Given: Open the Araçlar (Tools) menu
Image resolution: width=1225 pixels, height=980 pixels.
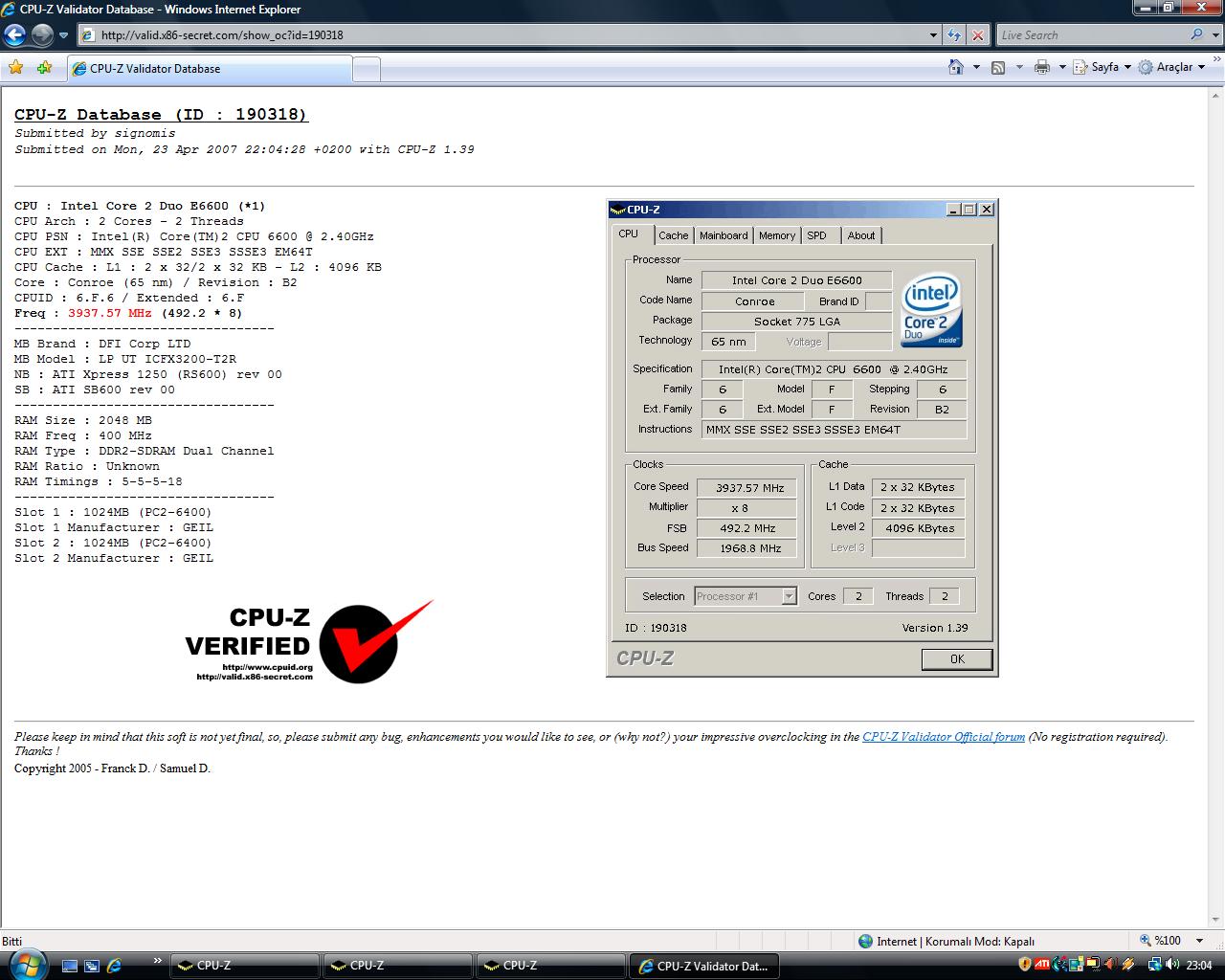Looking at the screenshot, I should [x=1171, y=67].
